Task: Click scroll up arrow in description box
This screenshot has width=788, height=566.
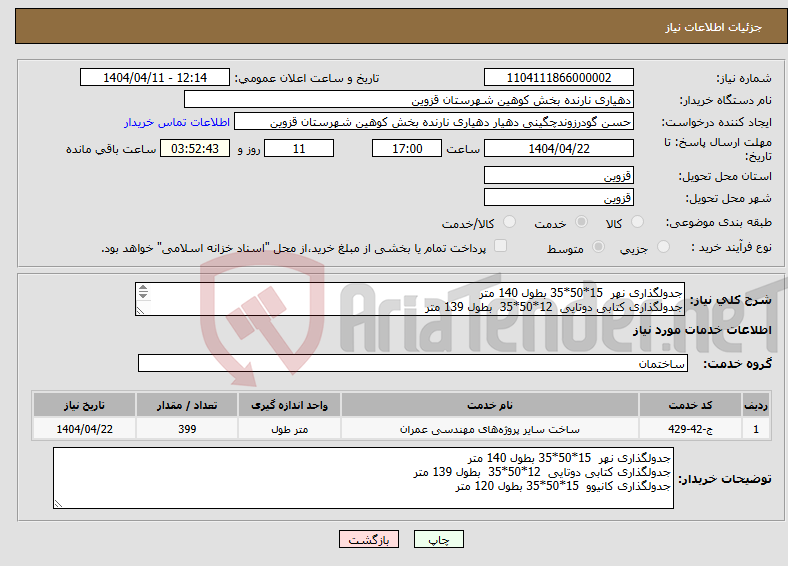Action: (143, 288)
